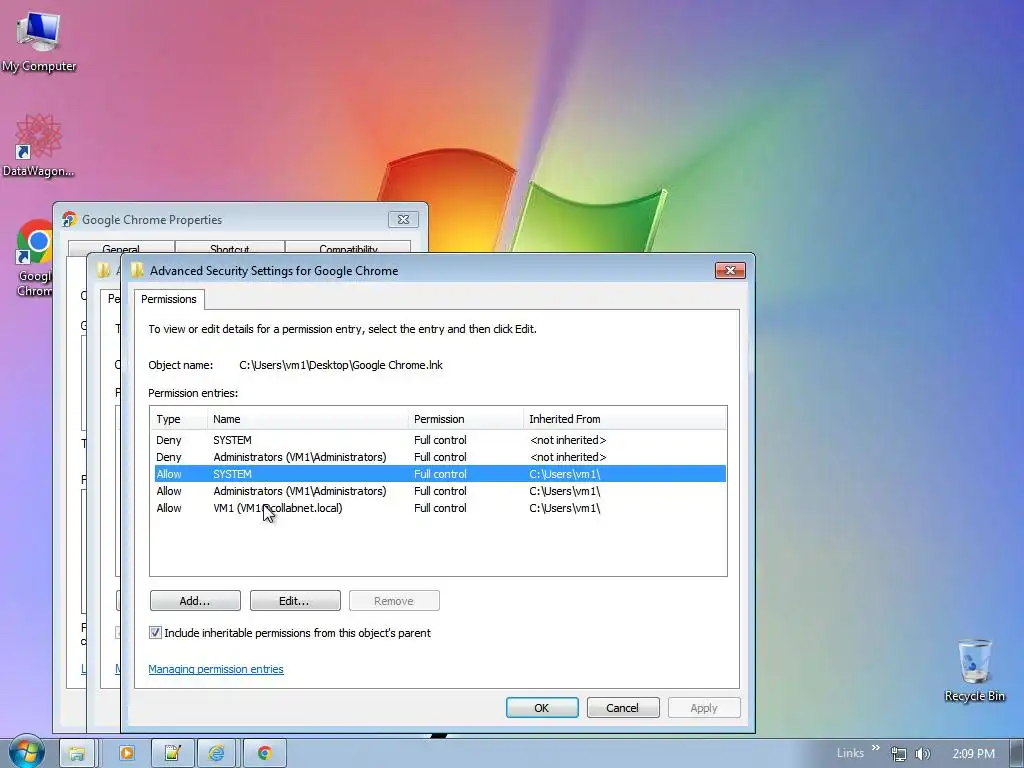
Task: Click the Inherited From column header
Action: coord(624,419)
